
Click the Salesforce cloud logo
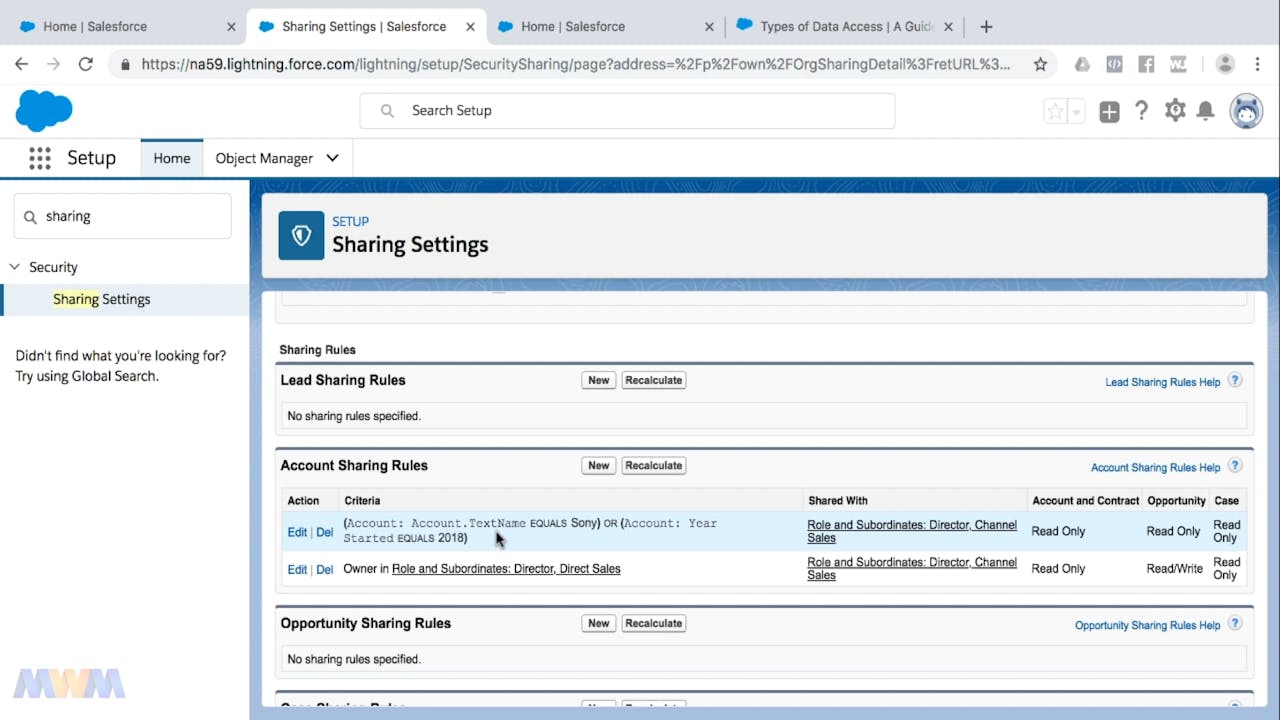pos(44,110)
